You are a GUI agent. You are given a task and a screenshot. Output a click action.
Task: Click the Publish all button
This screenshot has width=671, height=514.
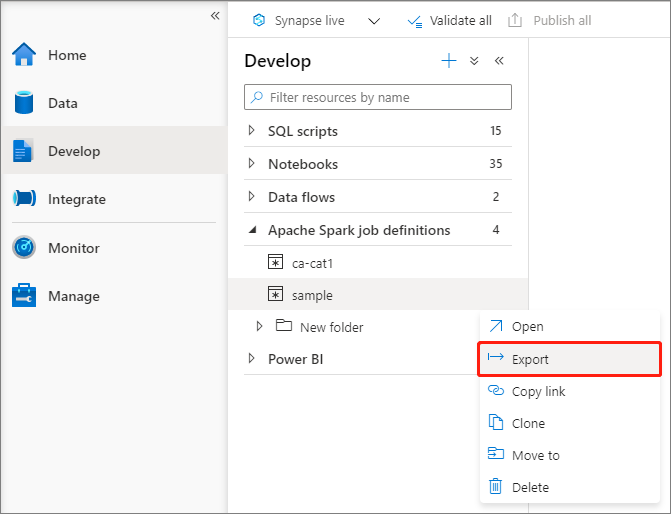point(550,20)
